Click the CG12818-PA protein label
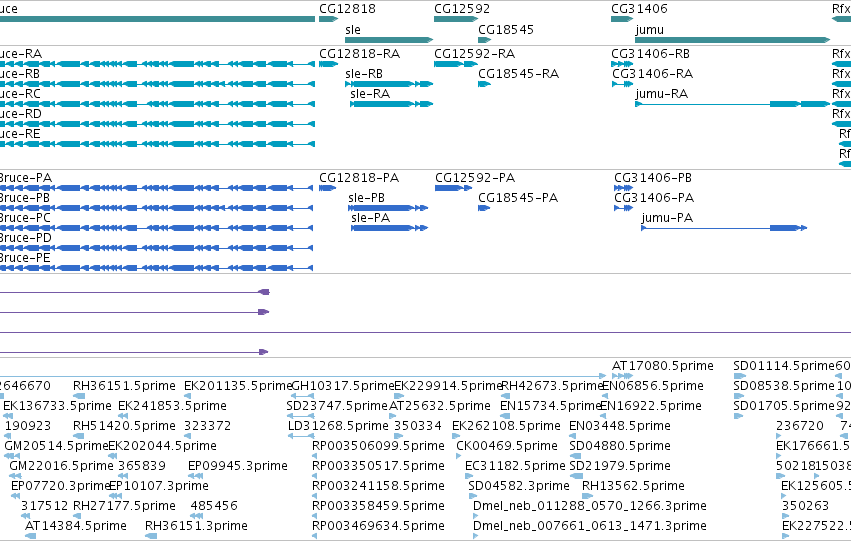Screen dimensions: 851x541 (359, 178)
